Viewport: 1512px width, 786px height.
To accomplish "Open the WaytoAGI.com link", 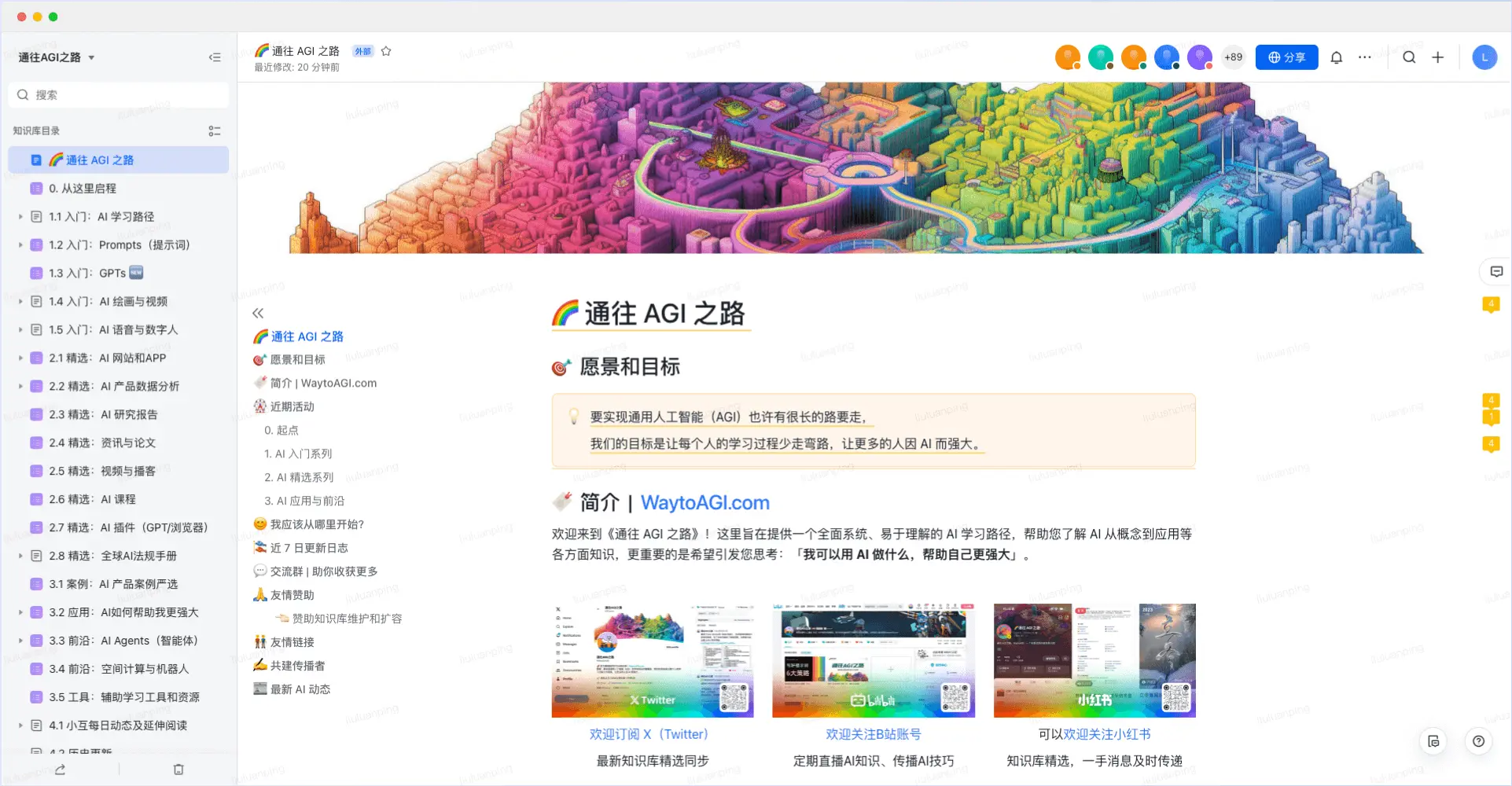I will [x=704, y=503].
